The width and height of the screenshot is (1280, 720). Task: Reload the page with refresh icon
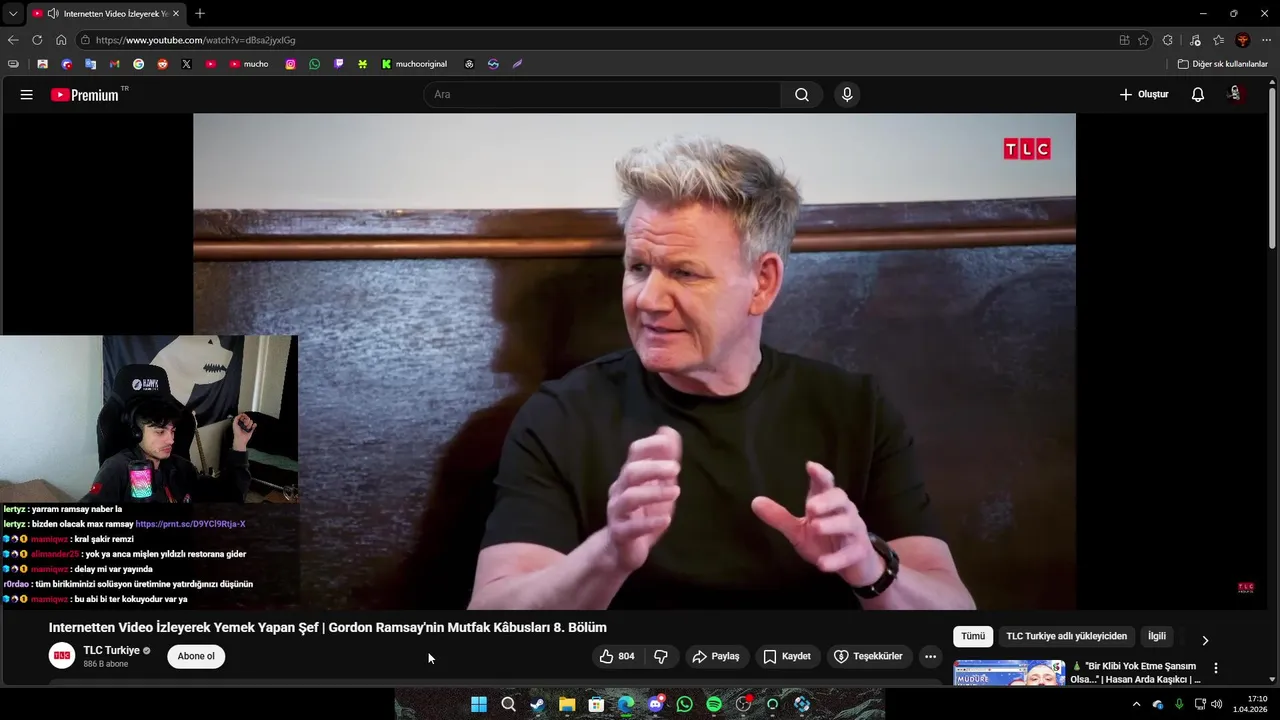click(37, 40)
